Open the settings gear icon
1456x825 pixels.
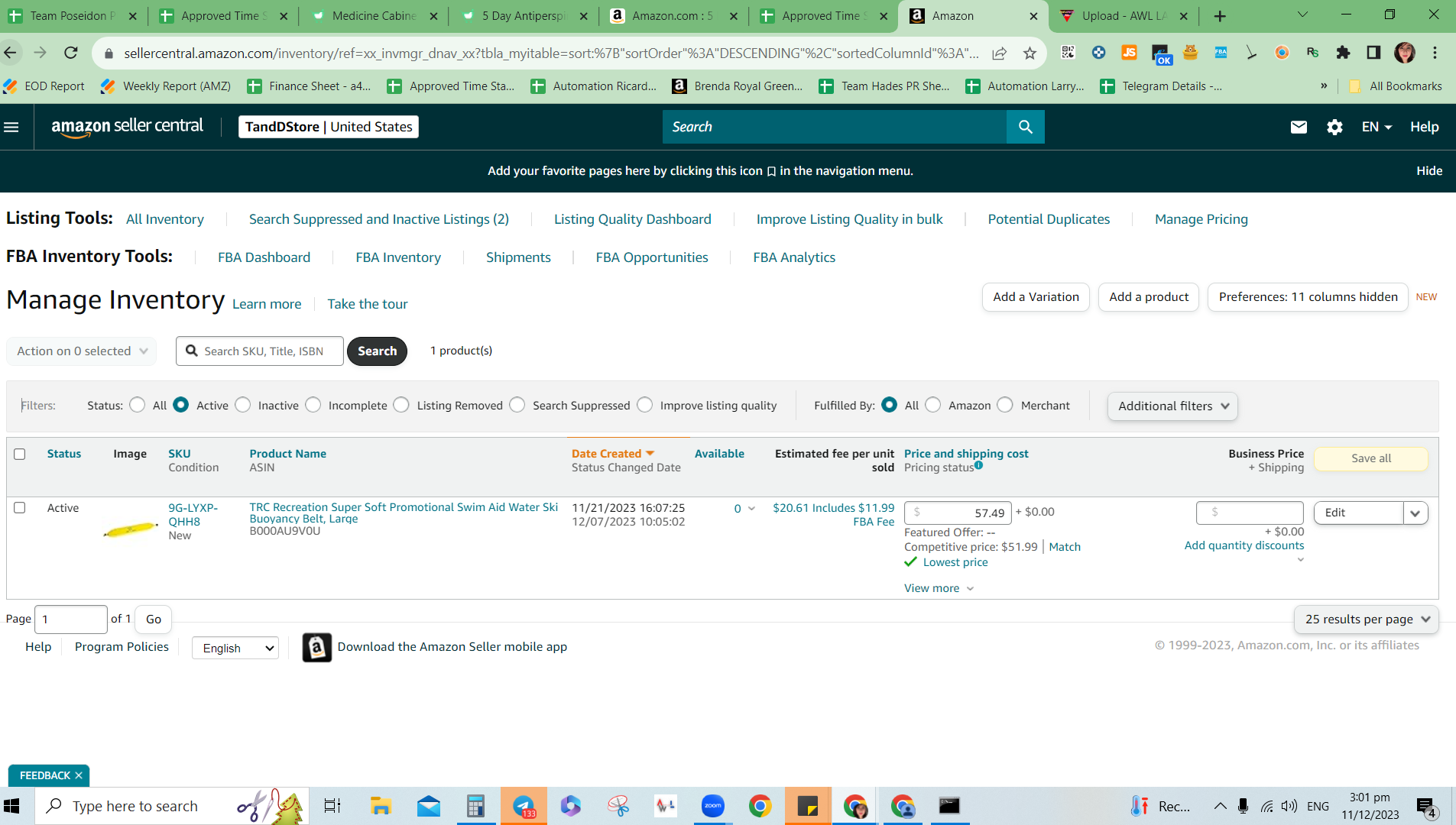click(x=1334, y=127)
